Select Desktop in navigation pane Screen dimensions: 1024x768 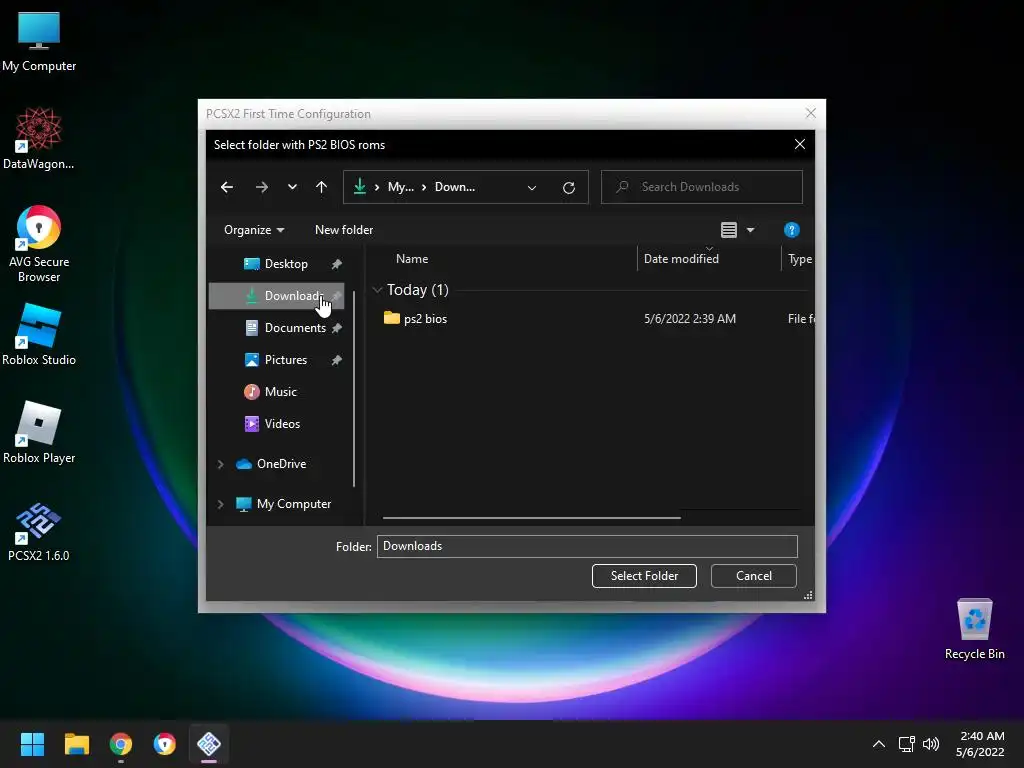[x=286, y=264]
